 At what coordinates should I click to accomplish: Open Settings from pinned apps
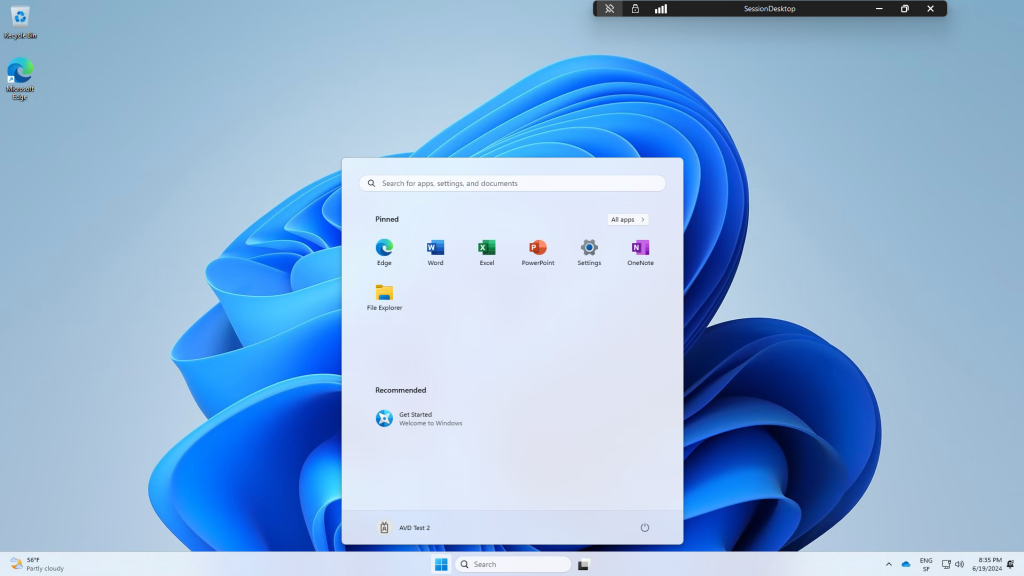coord(589,252)
